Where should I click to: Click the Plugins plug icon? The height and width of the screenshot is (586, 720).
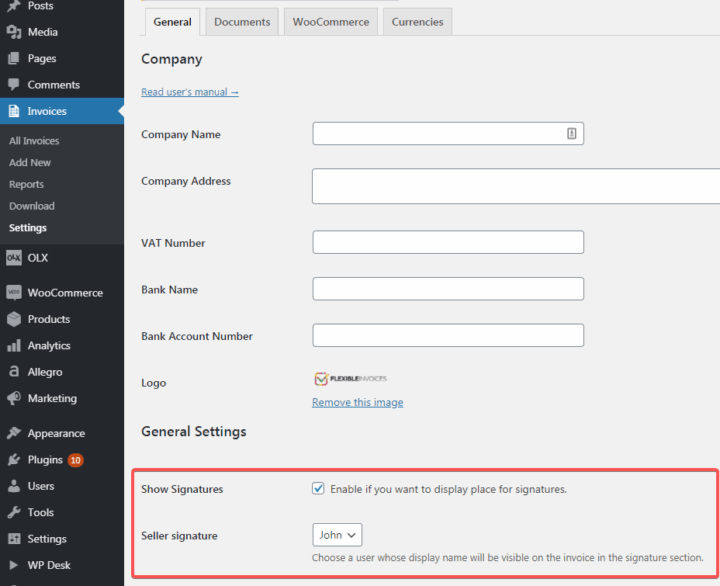[x=14, y=460]
